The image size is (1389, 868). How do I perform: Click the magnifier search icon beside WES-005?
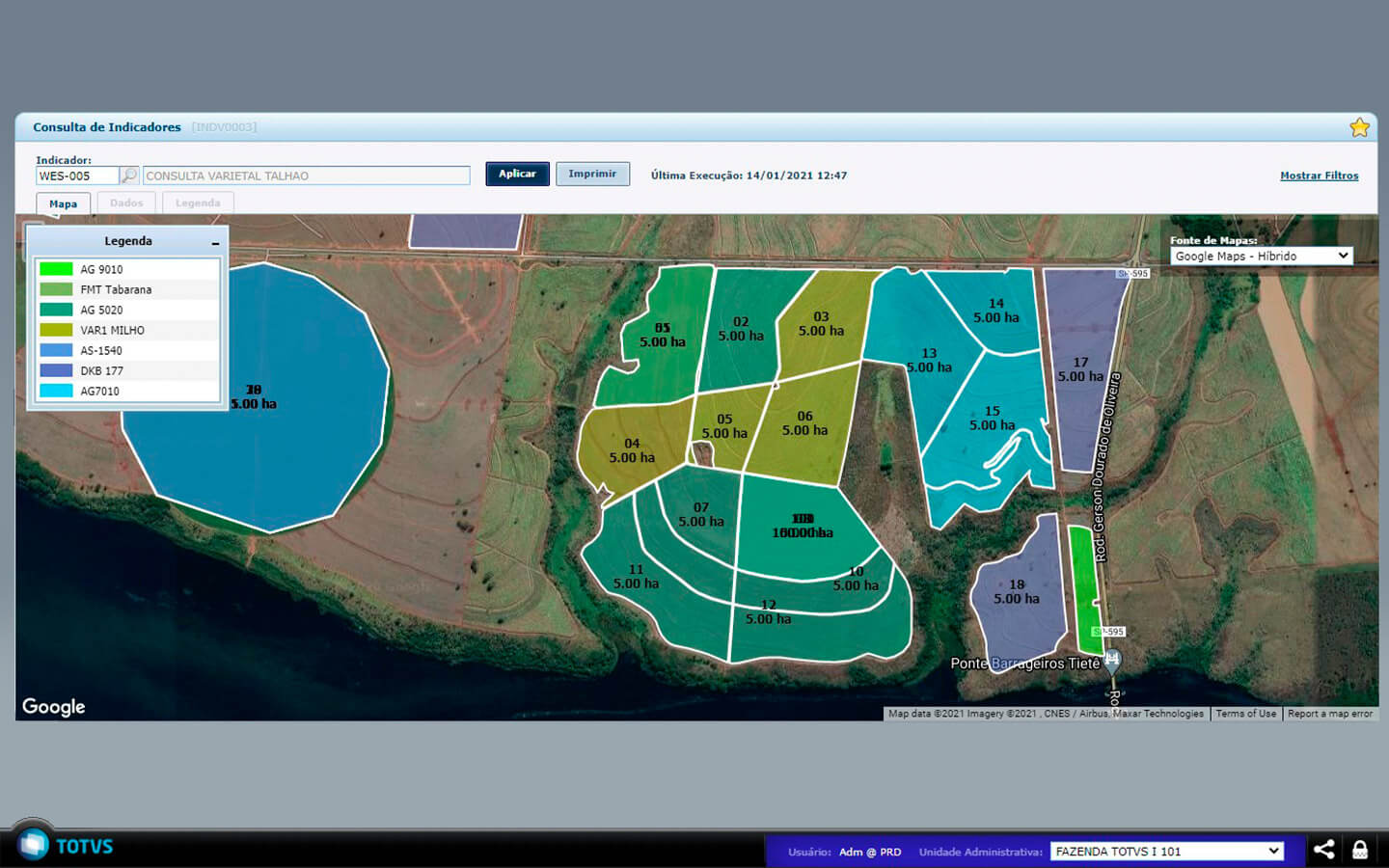(129, 176)
